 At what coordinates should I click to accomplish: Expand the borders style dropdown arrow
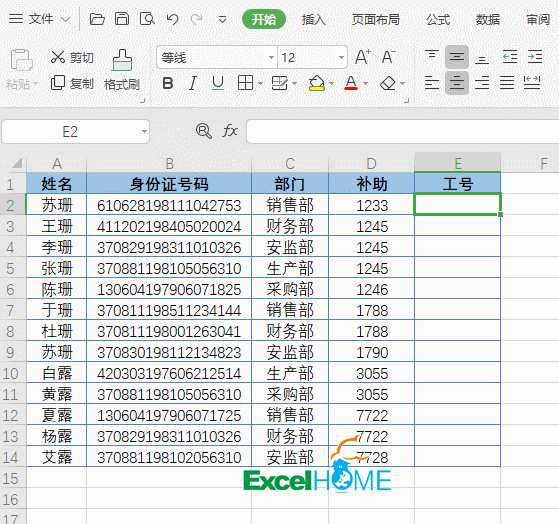[x=260, y=84]
